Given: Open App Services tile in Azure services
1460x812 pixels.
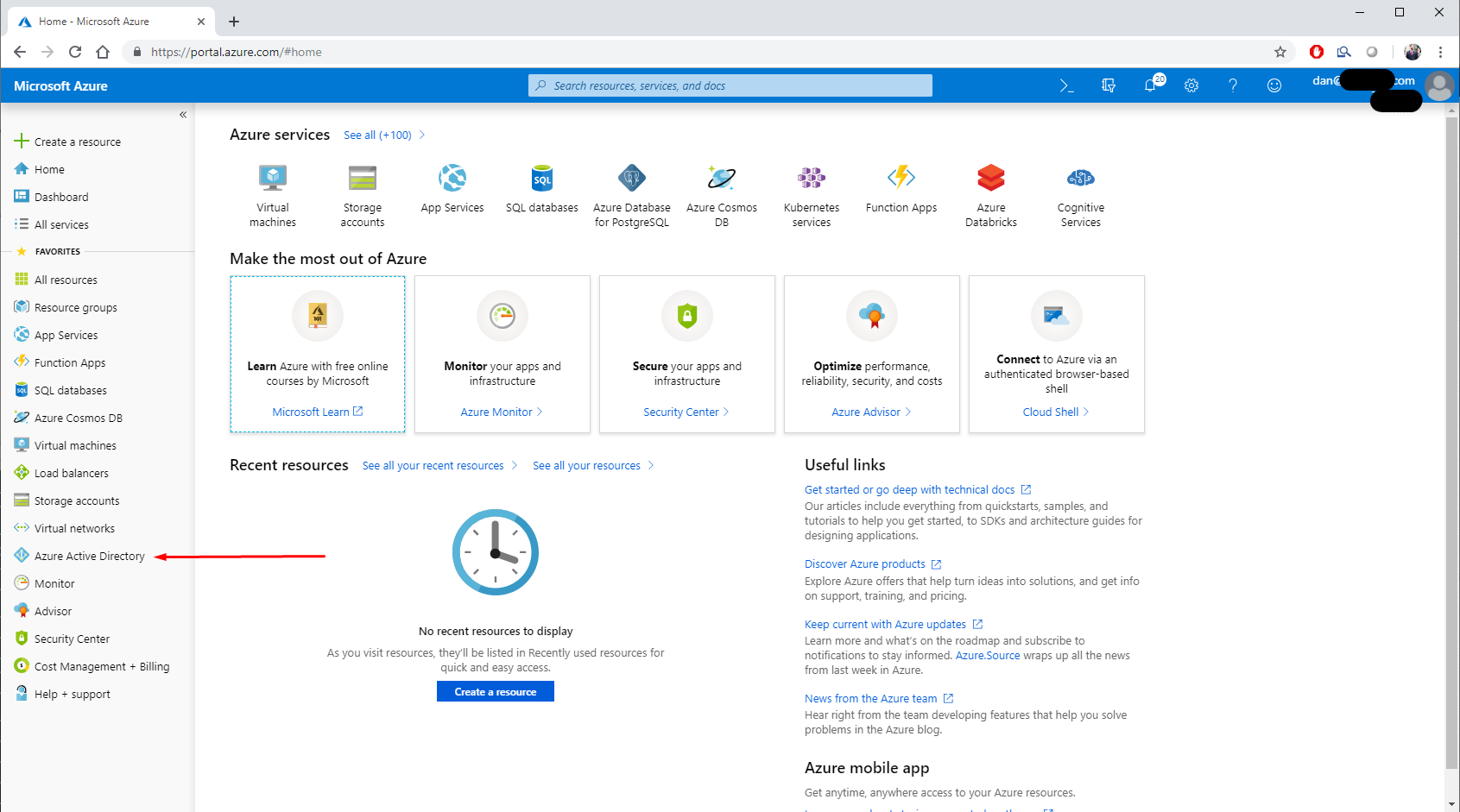Looking at the screenshot, I should click(x=452, y=190).
